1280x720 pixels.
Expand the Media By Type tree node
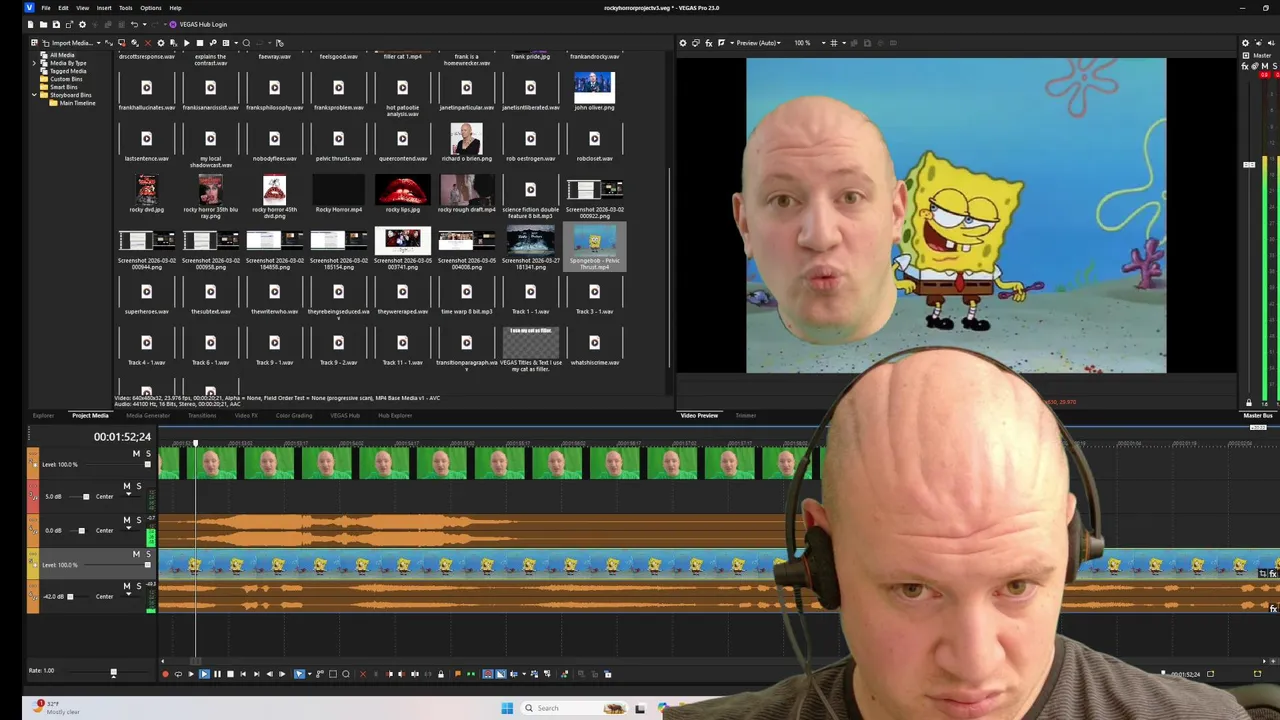coord(34,63)
